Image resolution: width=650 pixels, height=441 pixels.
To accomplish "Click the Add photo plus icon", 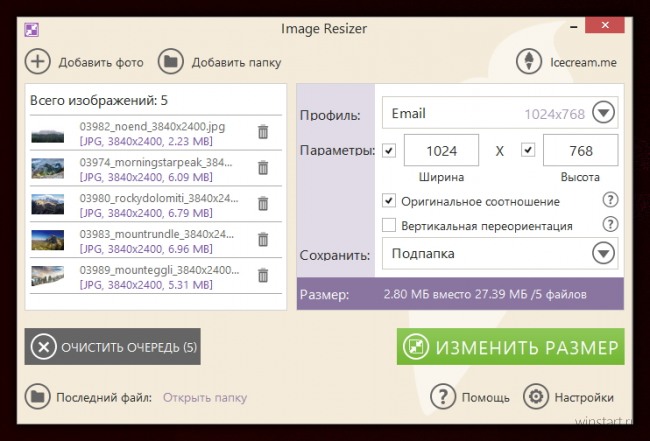I will (38, 62).
